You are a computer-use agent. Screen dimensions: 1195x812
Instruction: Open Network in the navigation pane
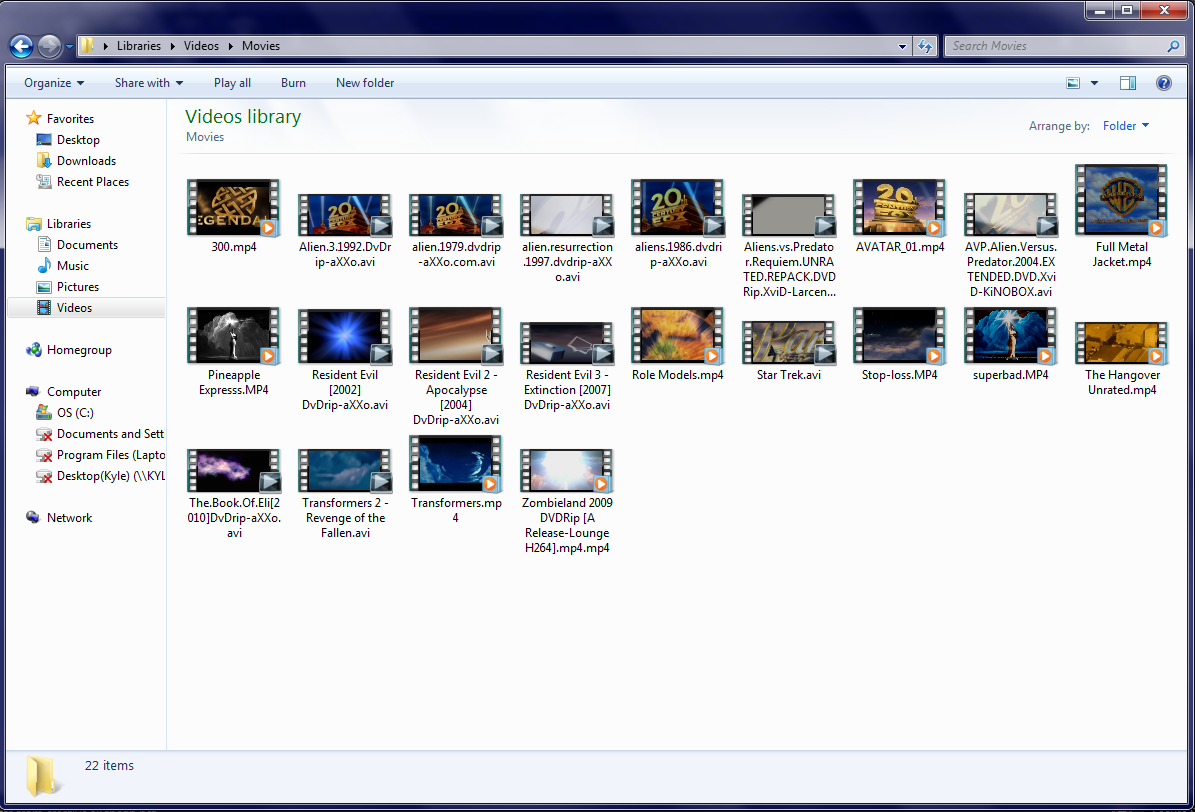tap(59, 518)
